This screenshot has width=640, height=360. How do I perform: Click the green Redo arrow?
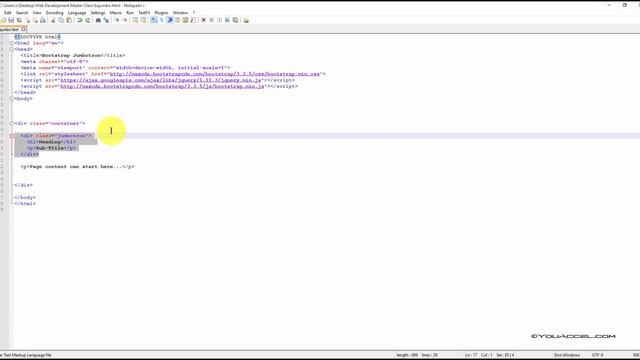pyautogui.click(x=88, y=20)
